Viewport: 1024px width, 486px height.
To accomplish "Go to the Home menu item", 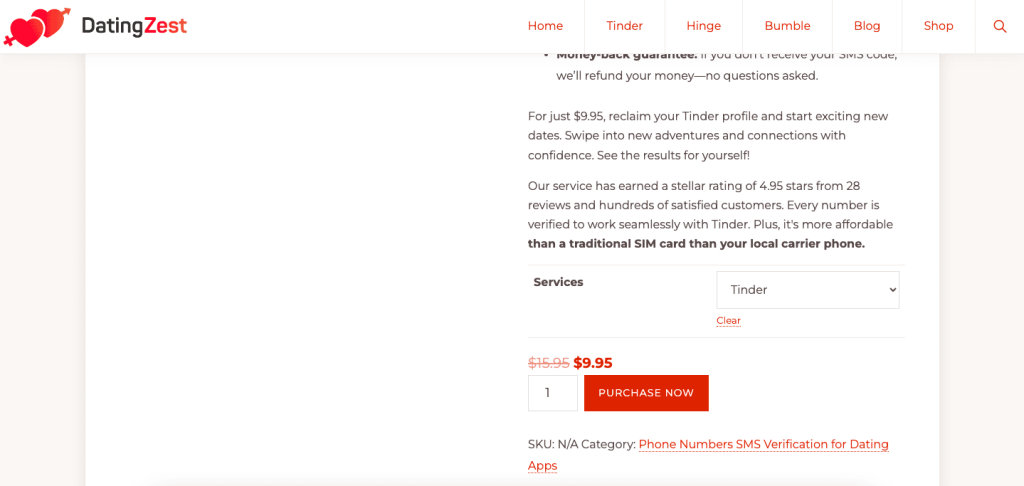I will (x=545, y=26).
